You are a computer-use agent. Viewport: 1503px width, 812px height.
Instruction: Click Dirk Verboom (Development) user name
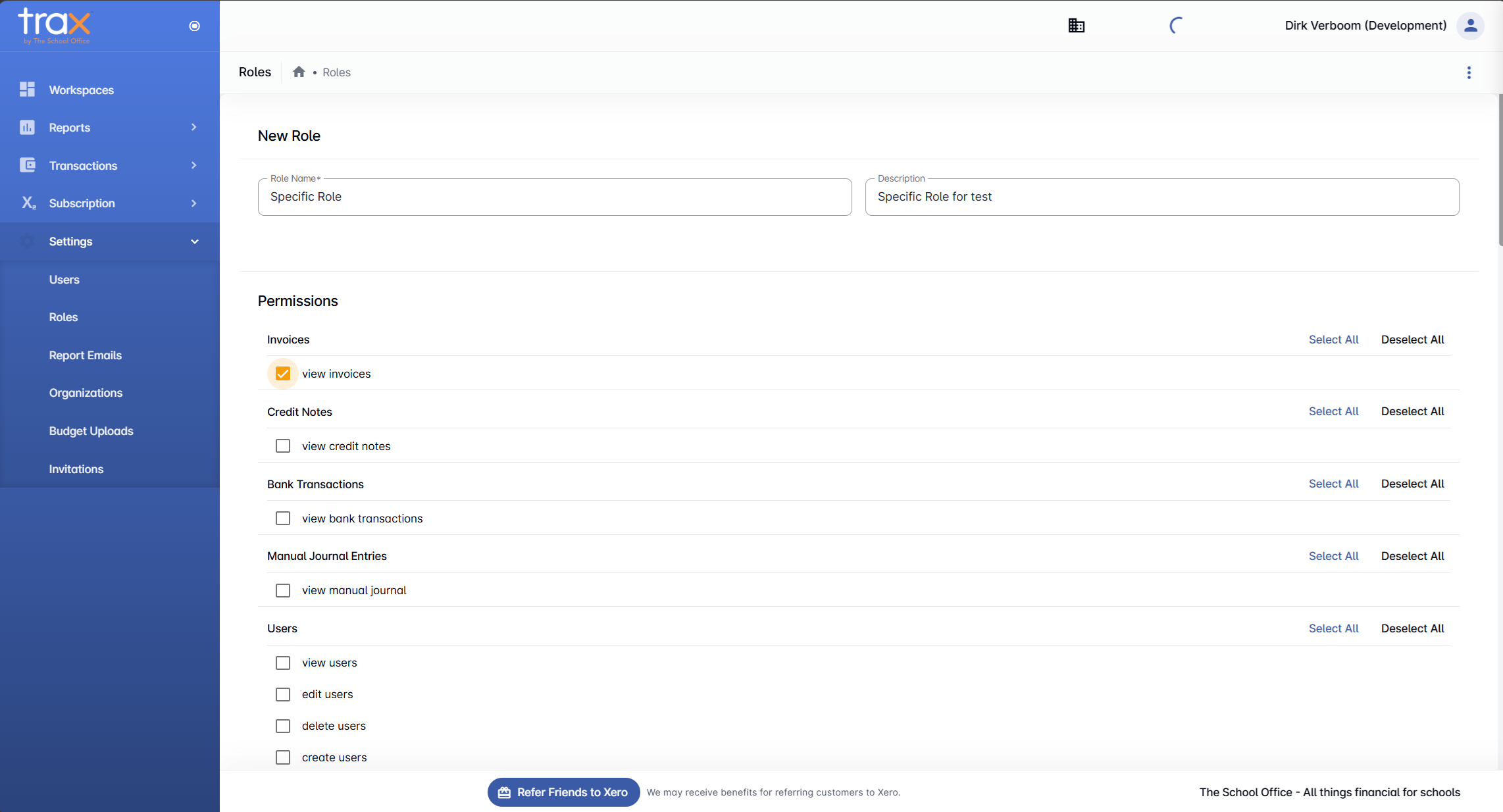click(1365, 26)
